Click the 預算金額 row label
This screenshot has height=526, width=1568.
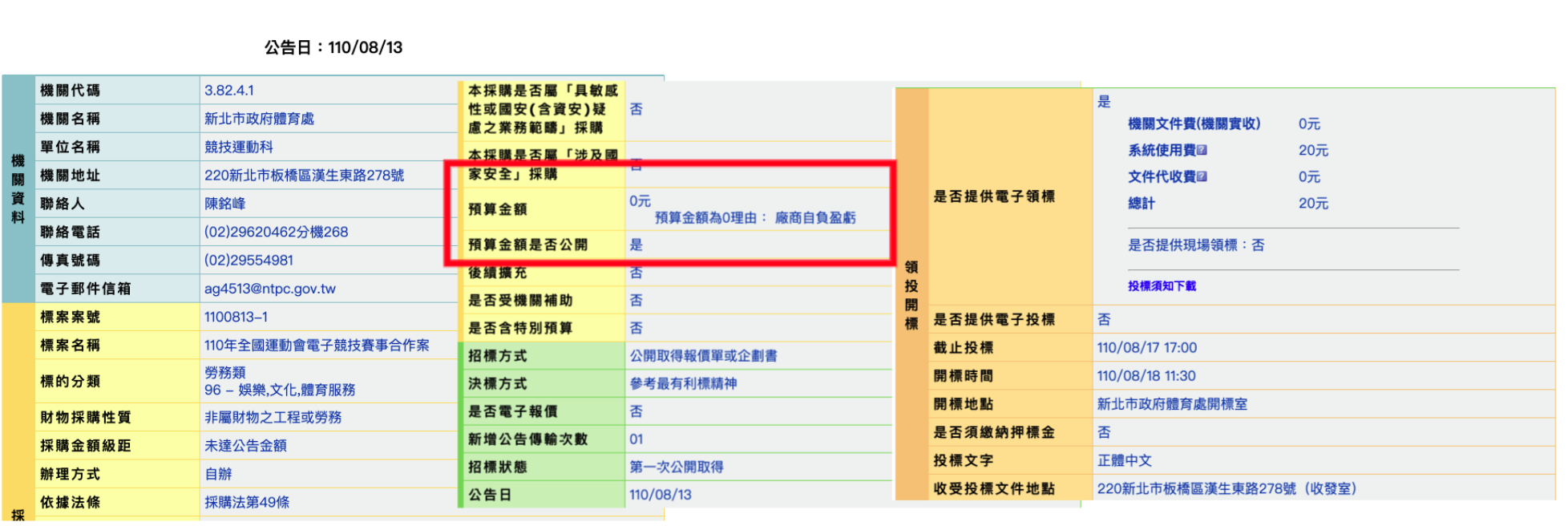(498, 208)
